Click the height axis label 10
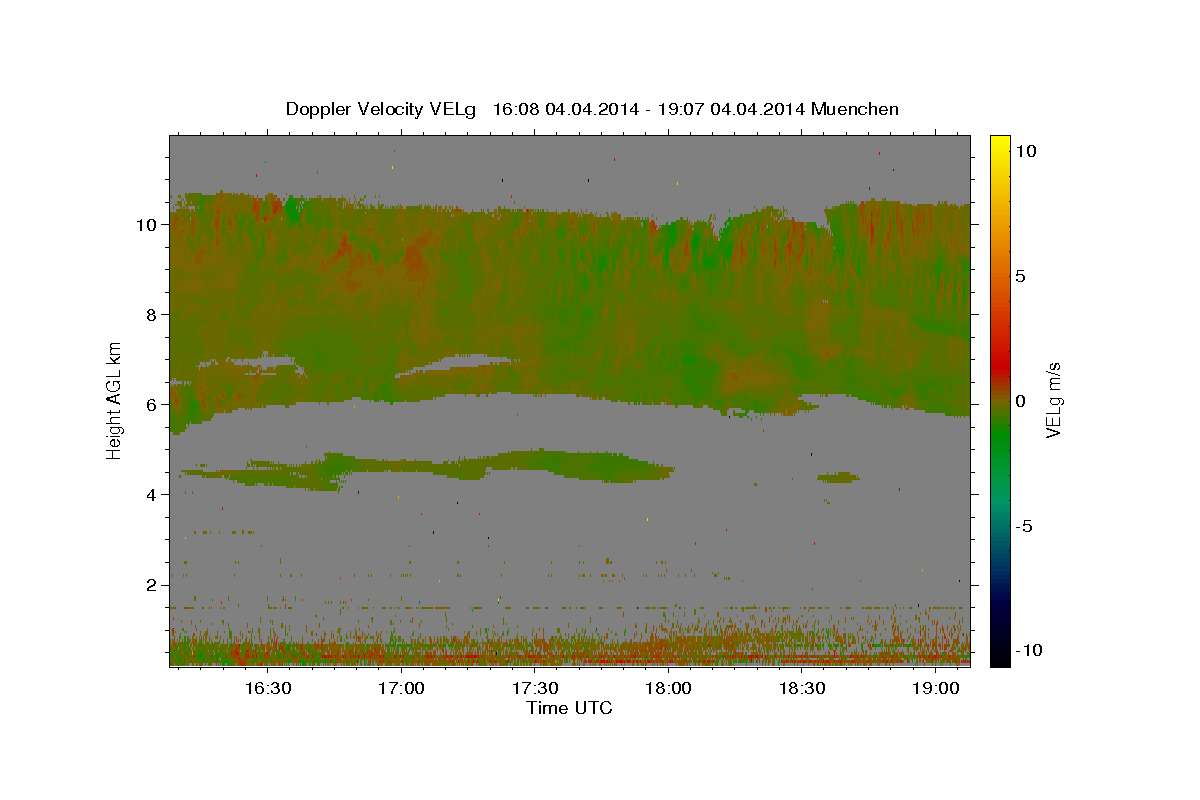1200x800 pixels. tap(146, 224)
